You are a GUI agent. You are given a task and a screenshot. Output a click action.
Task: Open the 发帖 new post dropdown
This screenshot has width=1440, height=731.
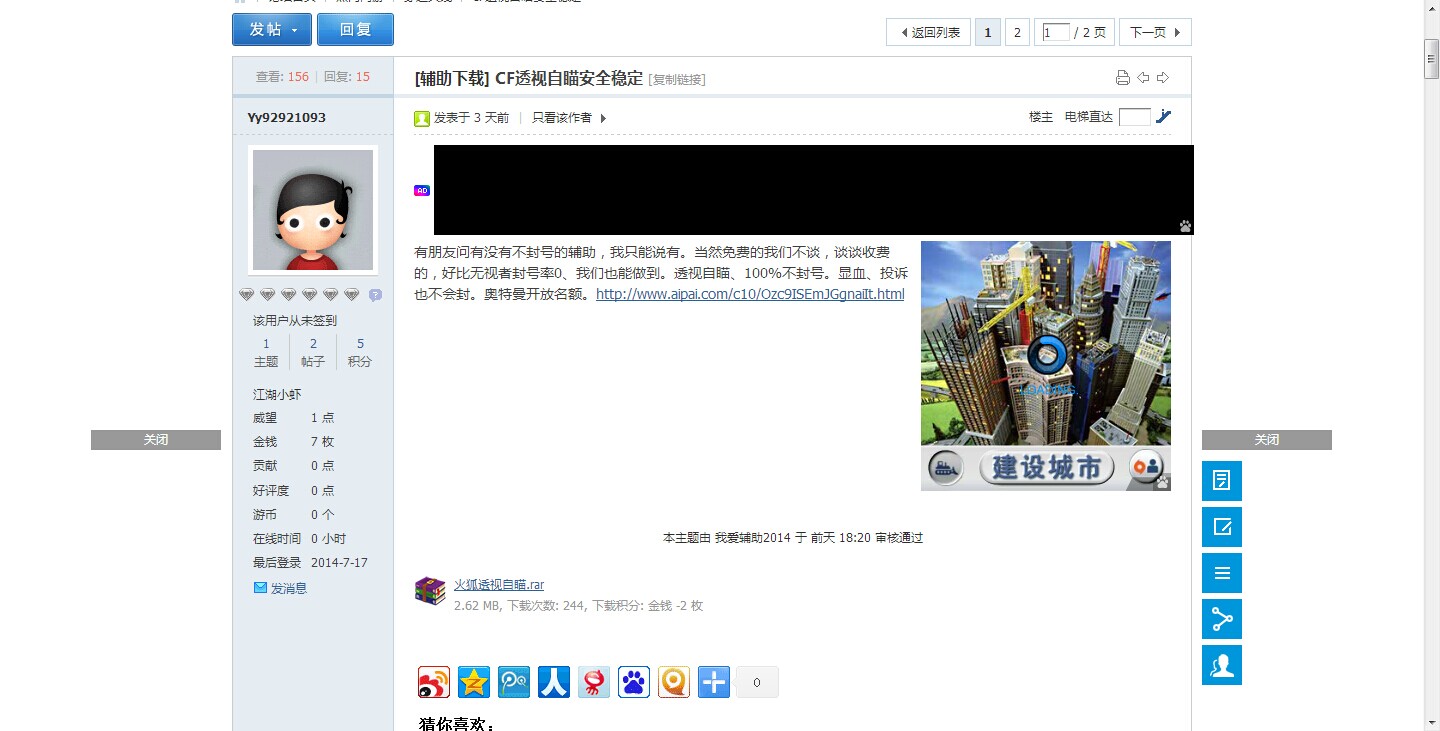click(272, 30)
